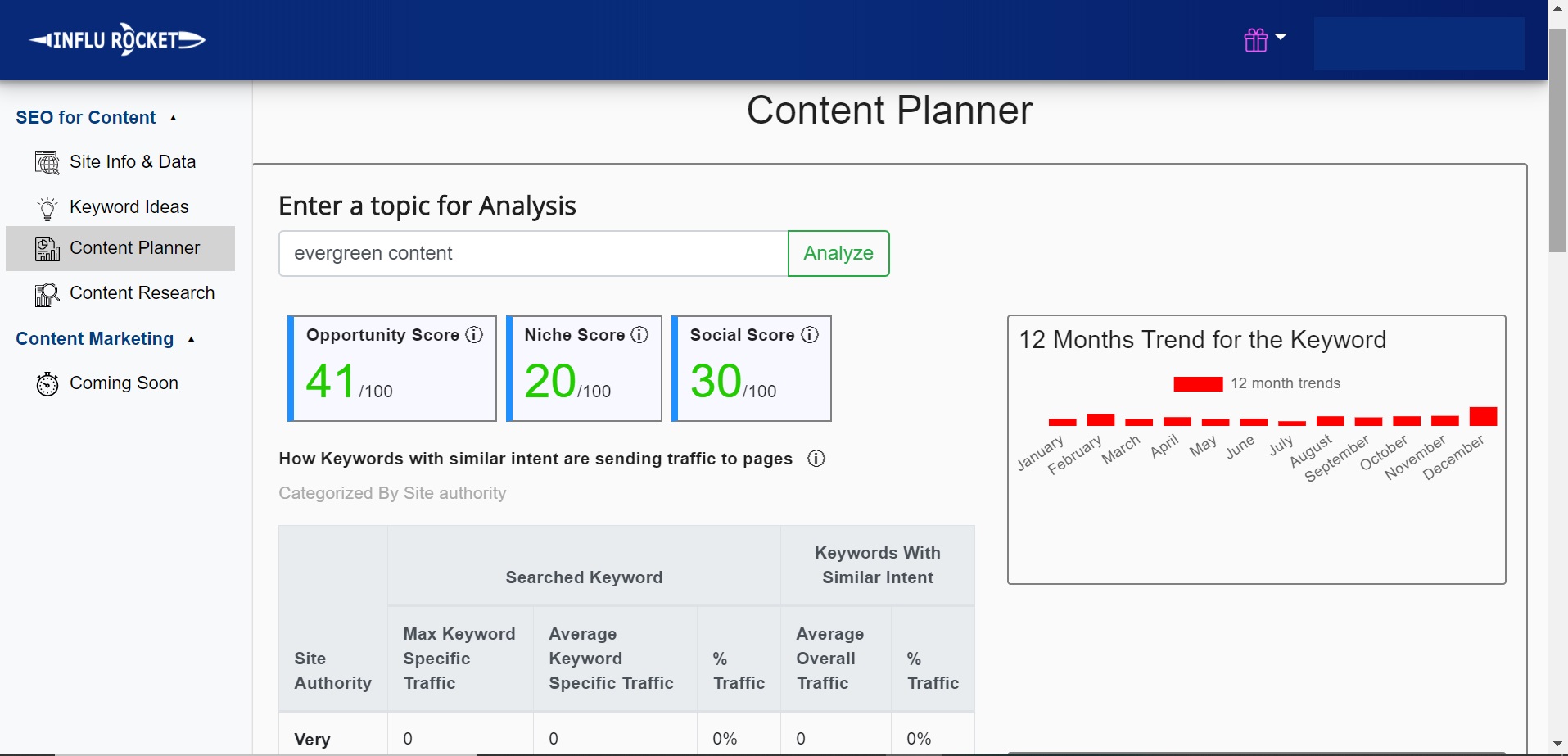Collapse the Content Marketing section
The width and height of the screenshot is (1568, 756).
click(x=191, y=339)
